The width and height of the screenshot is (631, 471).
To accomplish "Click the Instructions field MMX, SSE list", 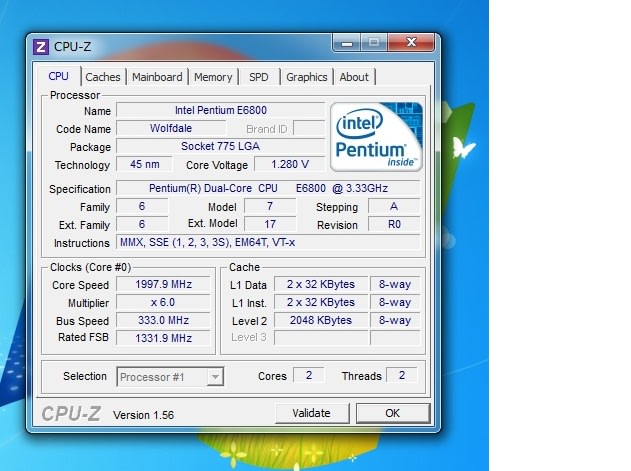I will [268, 242].
